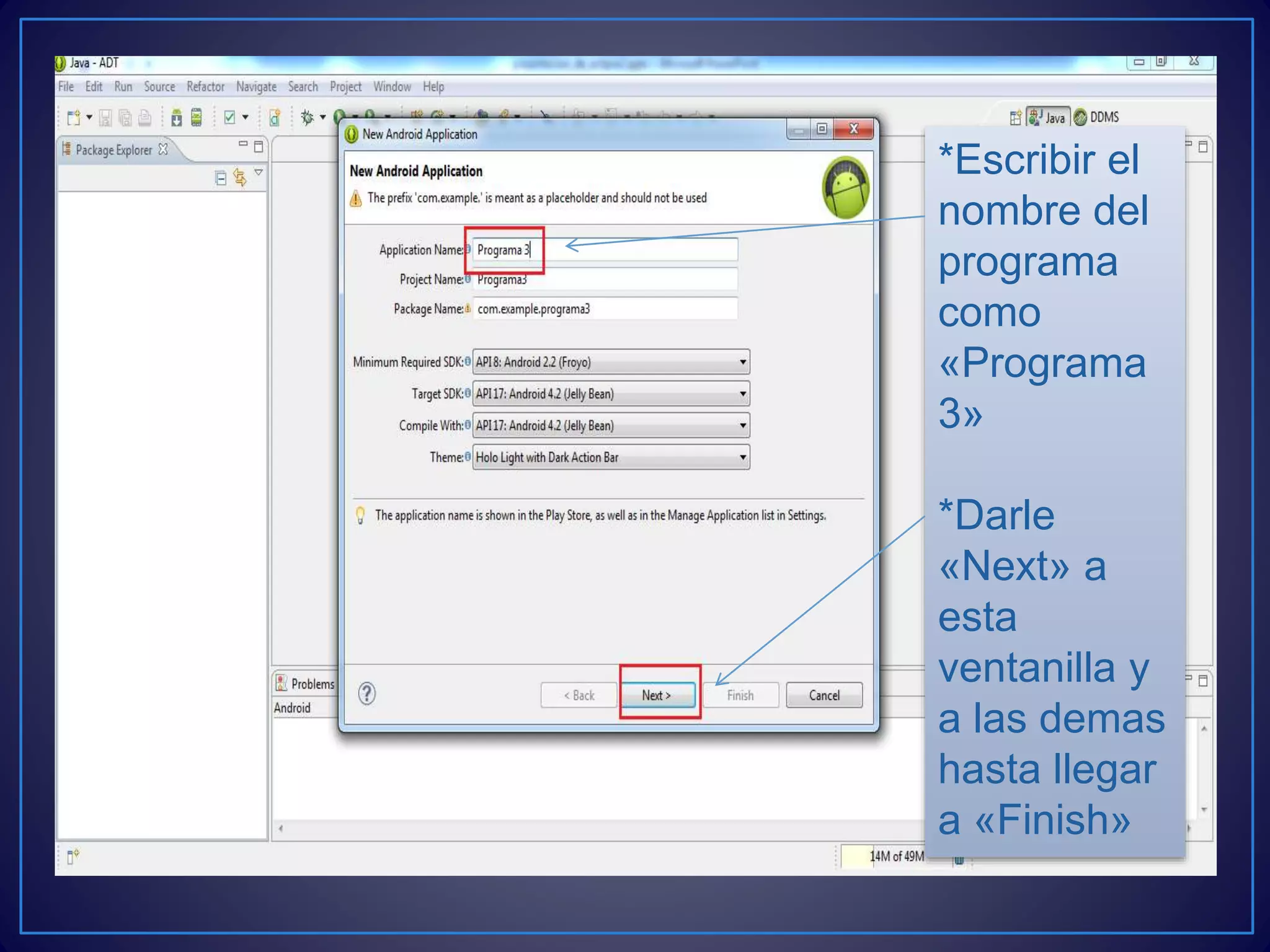Click the dialog help question mark icon
The width and height of the screenshot is (1270, 952).
point(367,694)
